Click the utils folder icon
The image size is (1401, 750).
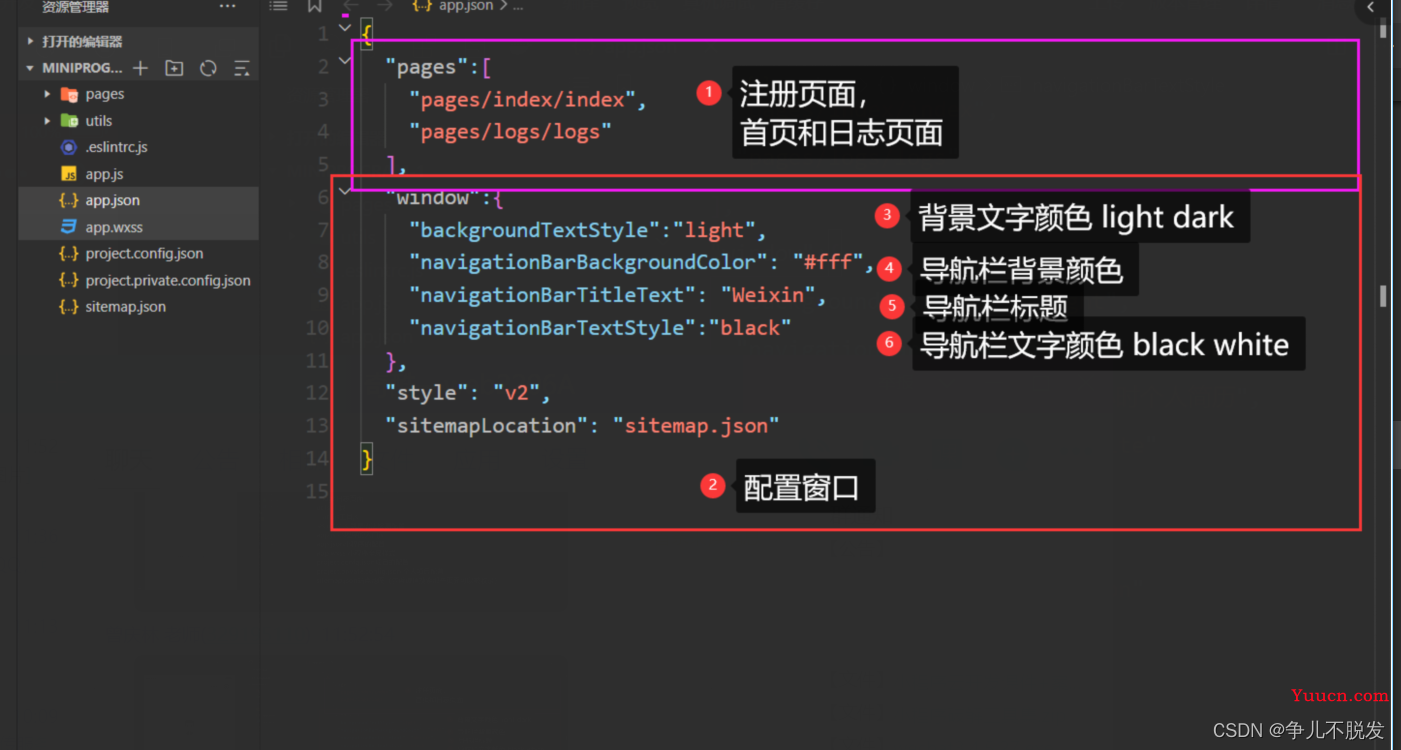point(69,121)
